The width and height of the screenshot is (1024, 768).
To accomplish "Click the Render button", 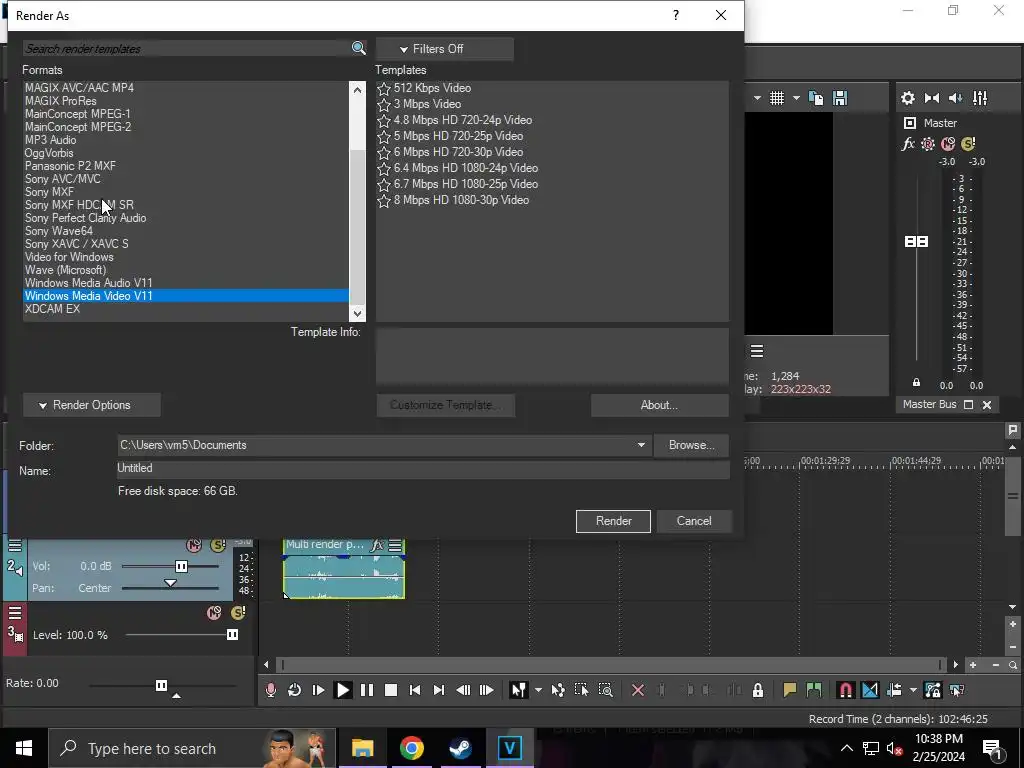I will coord(613,521).
